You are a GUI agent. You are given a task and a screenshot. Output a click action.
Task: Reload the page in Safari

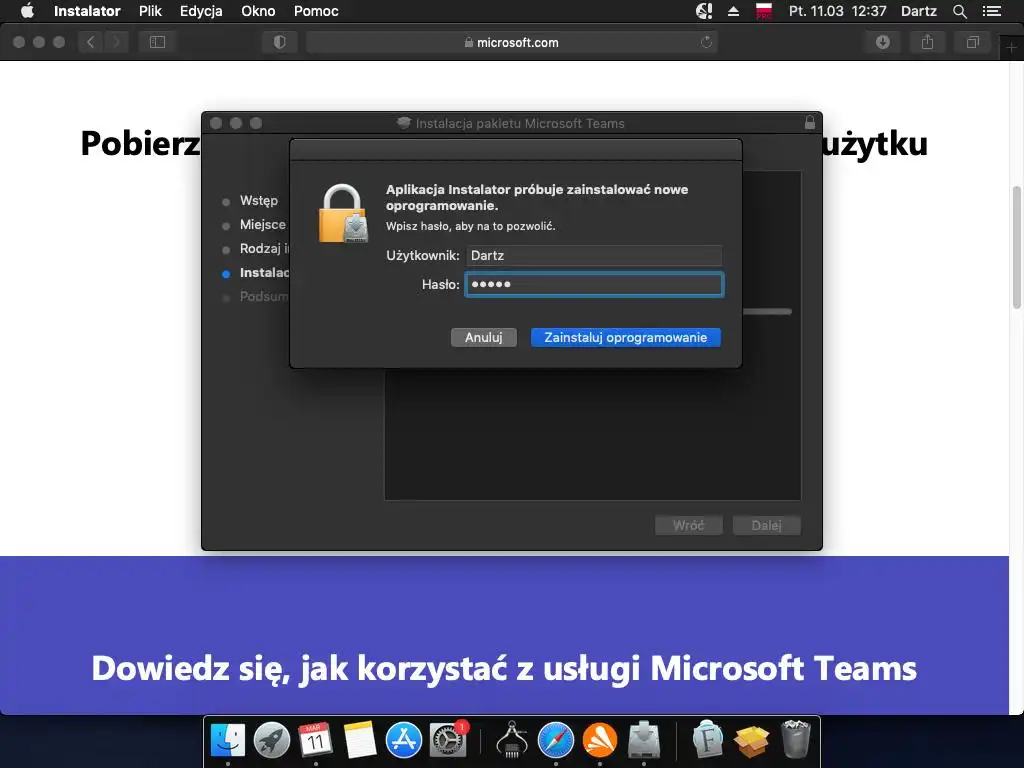click(x=706, y=42)
